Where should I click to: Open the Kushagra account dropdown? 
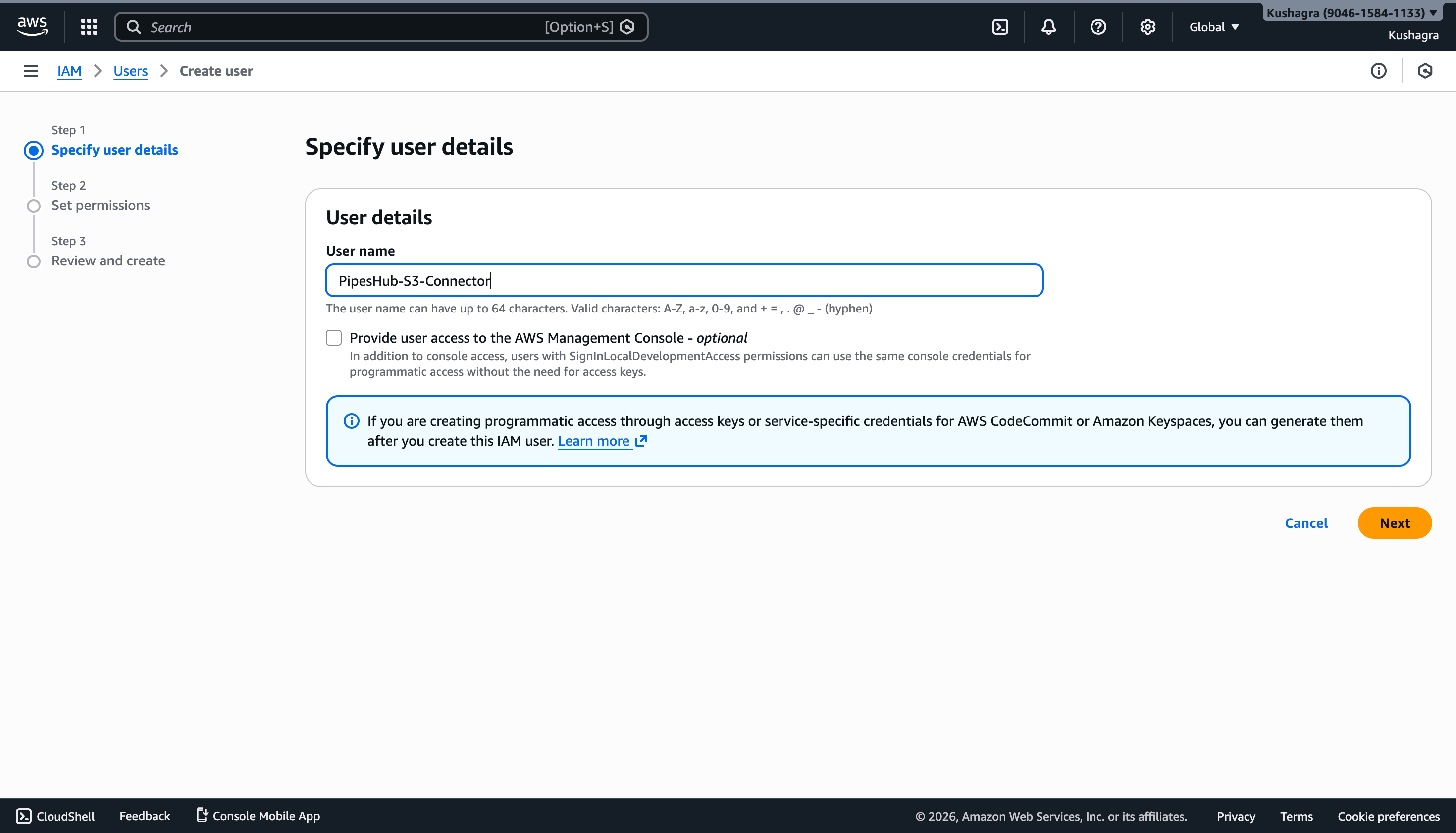pos(1352,12)
